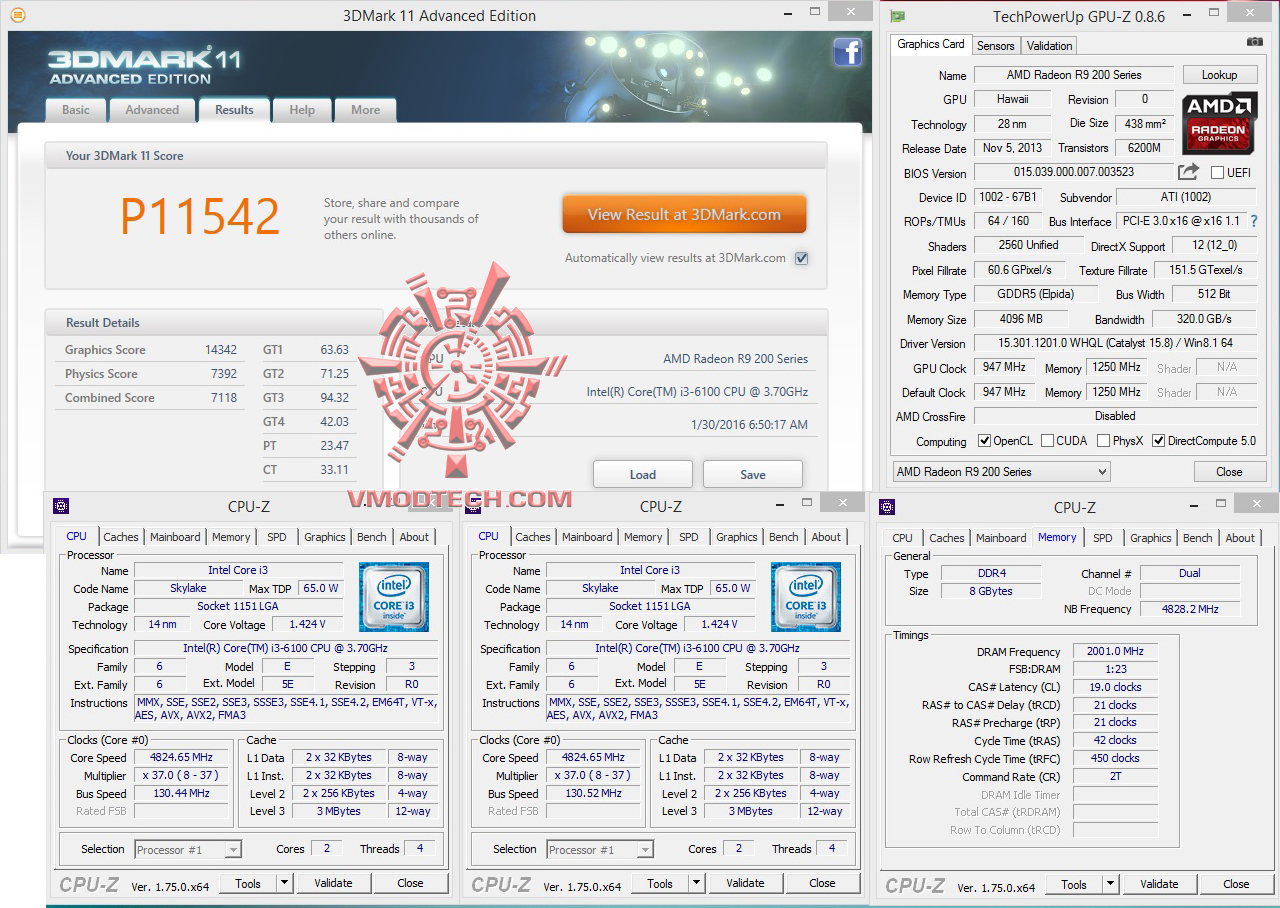
Task: Select the Graphics Card tab in GPU-Z
Action: coord(931,44)
